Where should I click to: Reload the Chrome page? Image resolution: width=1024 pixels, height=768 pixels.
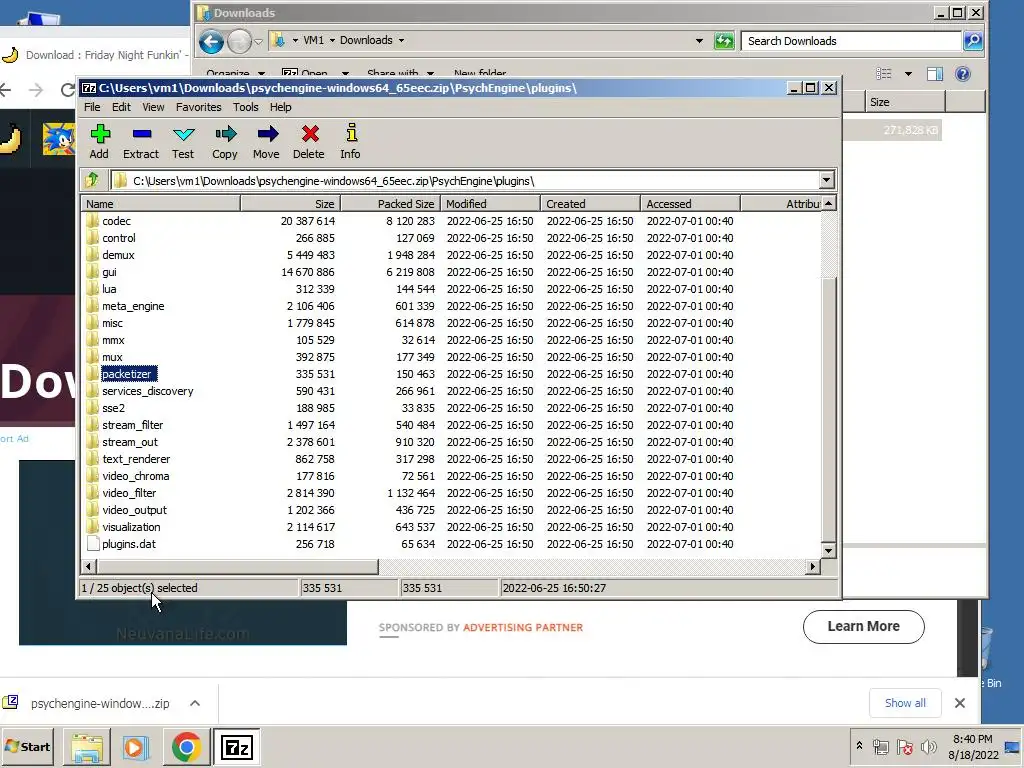pyautogui.click(x=67, y=90)
